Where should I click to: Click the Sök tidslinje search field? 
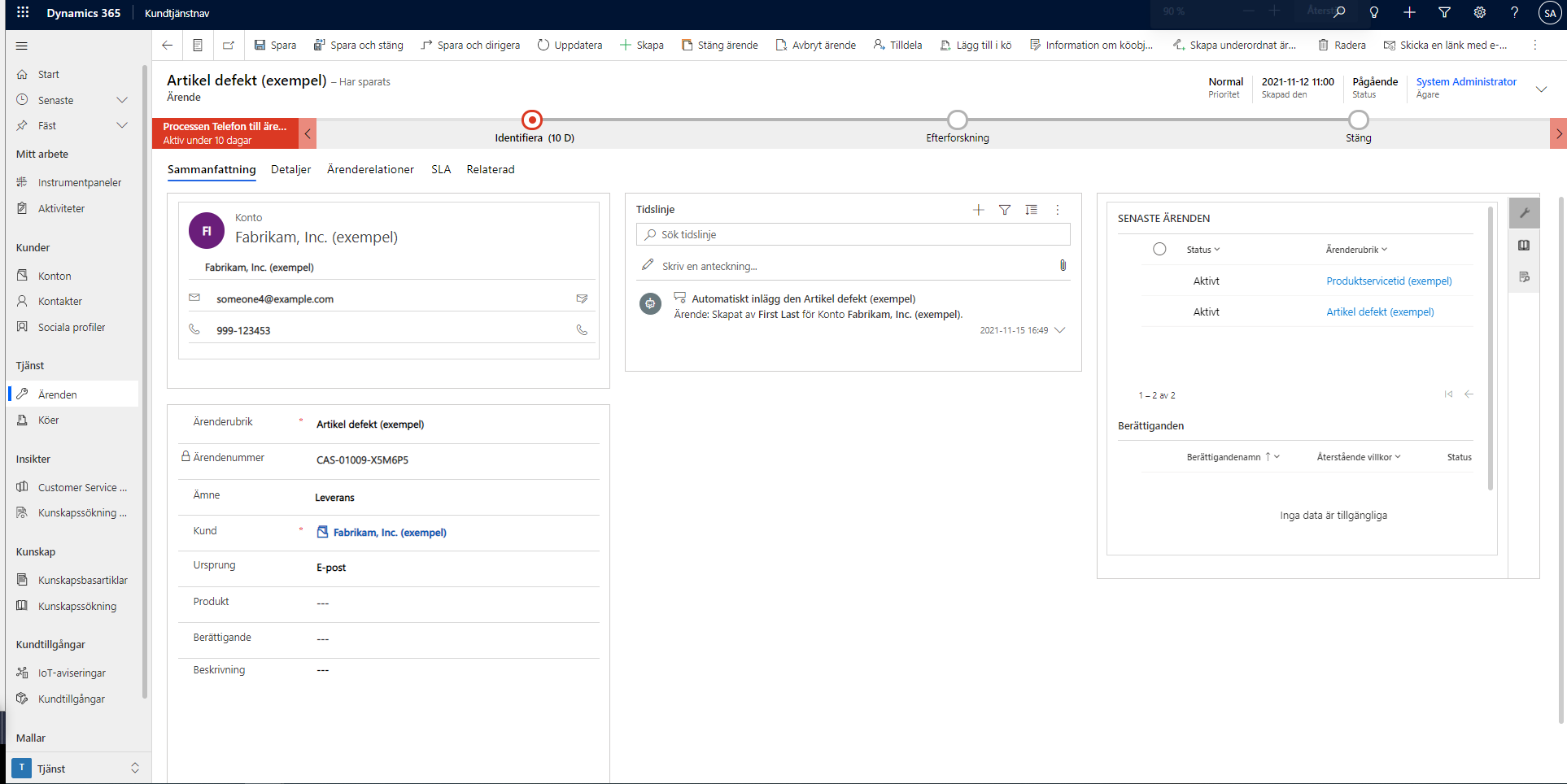pos(853,234)
